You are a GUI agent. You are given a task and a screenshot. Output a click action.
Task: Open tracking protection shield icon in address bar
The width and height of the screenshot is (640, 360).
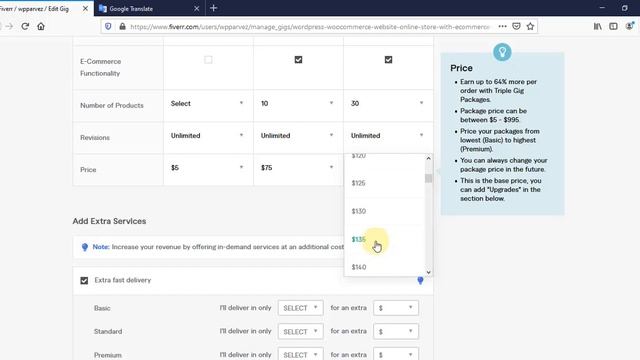pos(108,27)
